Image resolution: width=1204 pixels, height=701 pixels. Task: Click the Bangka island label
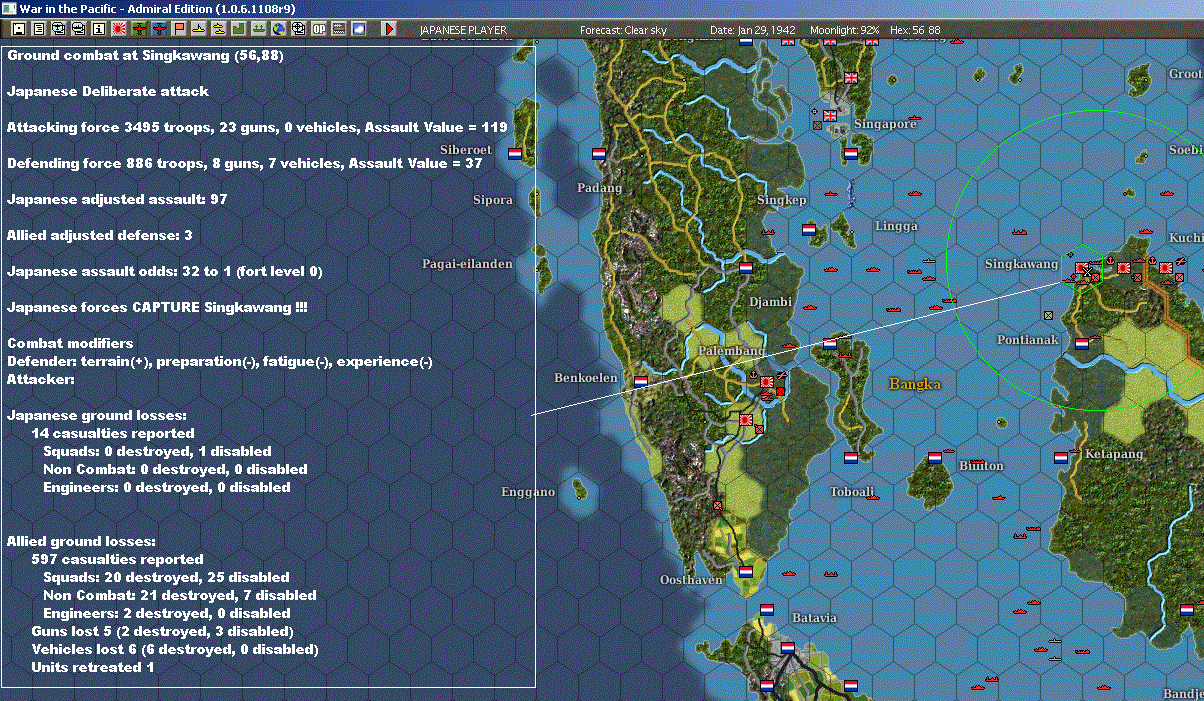[913, 382]
